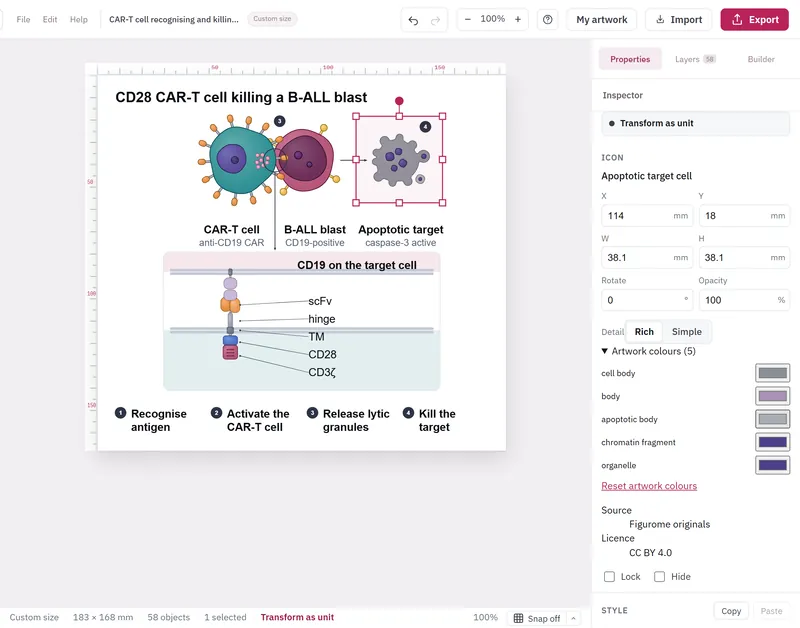Click the canvas title text
The image size is (800, 628).
(x=241, y=97)
